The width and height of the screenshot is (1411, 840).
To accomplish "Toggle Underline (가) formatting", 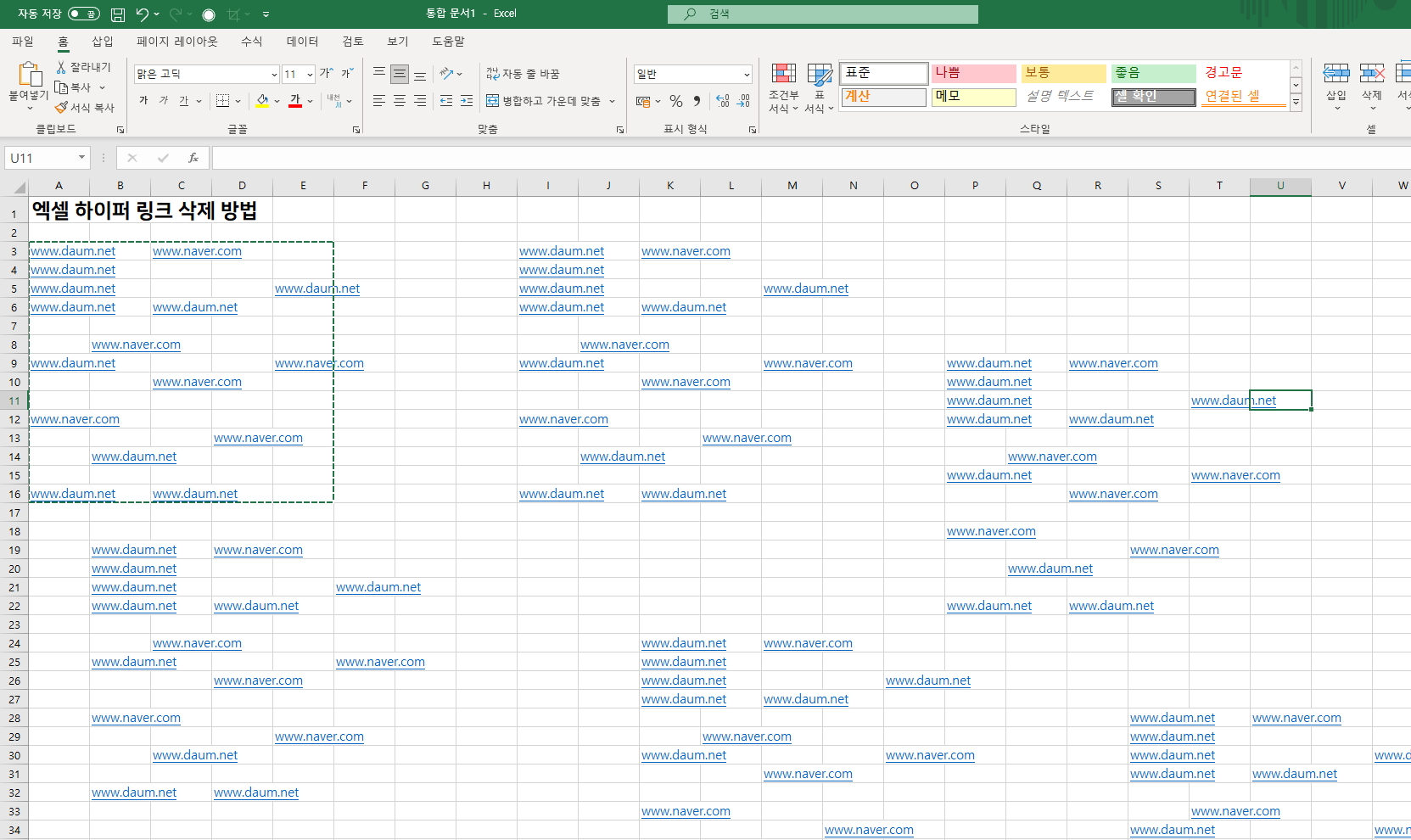I will tap(184, 101).
